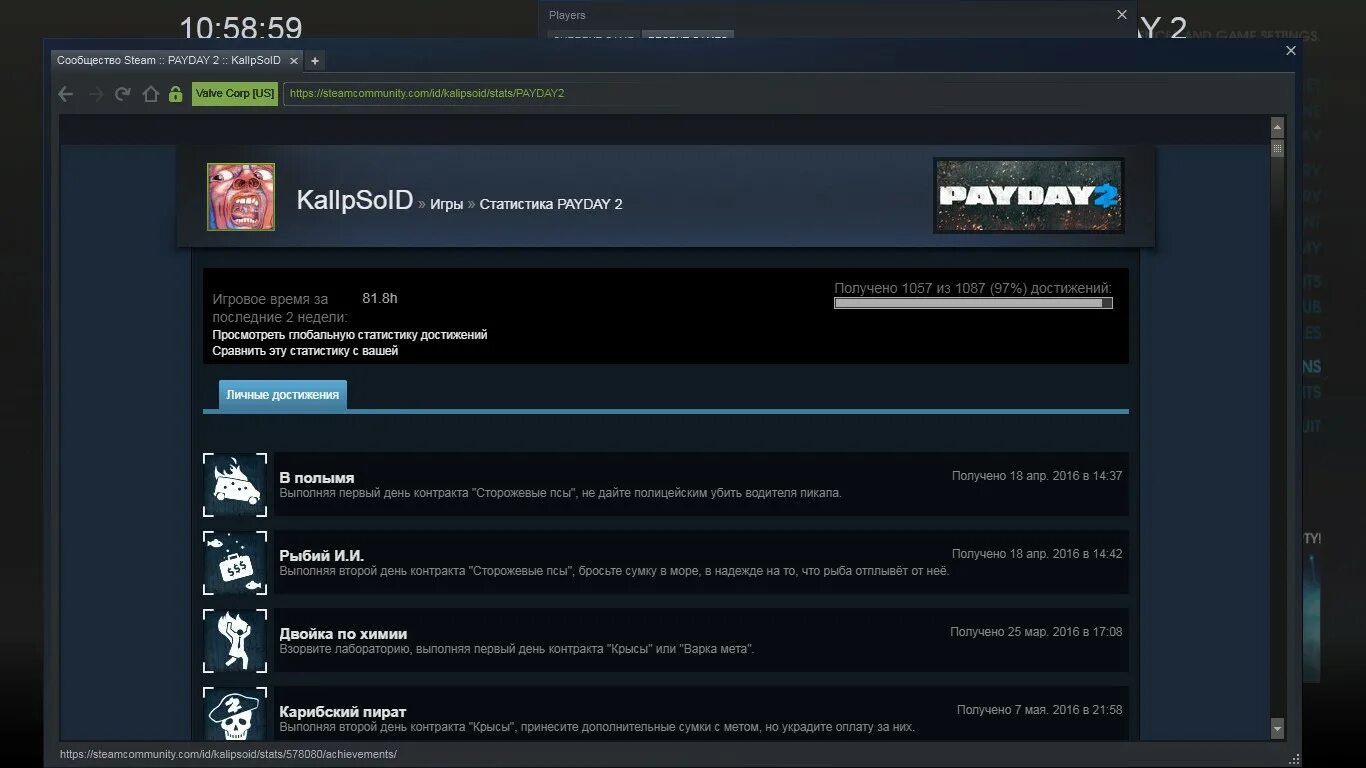Close the Players window behind
The image size is (1366, 768).
[x=1121, y=15]
